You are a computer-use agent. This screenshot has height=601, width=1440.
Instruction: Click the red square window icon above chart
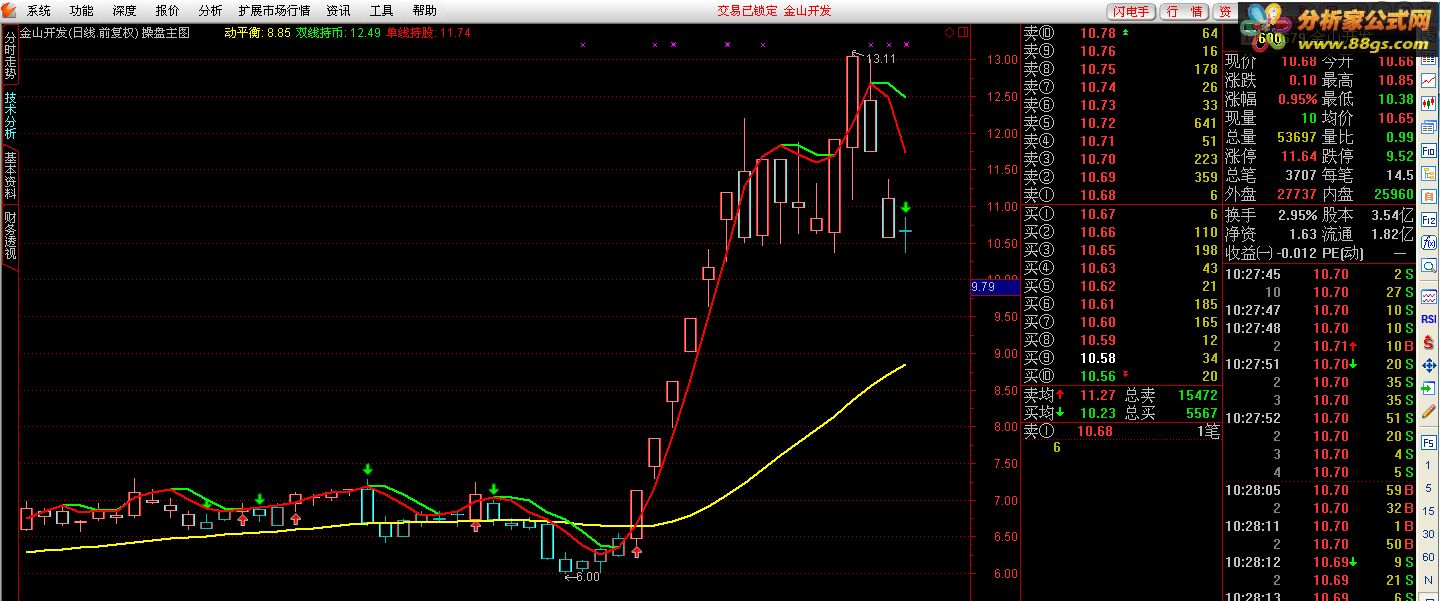click(x=962, y=32)
